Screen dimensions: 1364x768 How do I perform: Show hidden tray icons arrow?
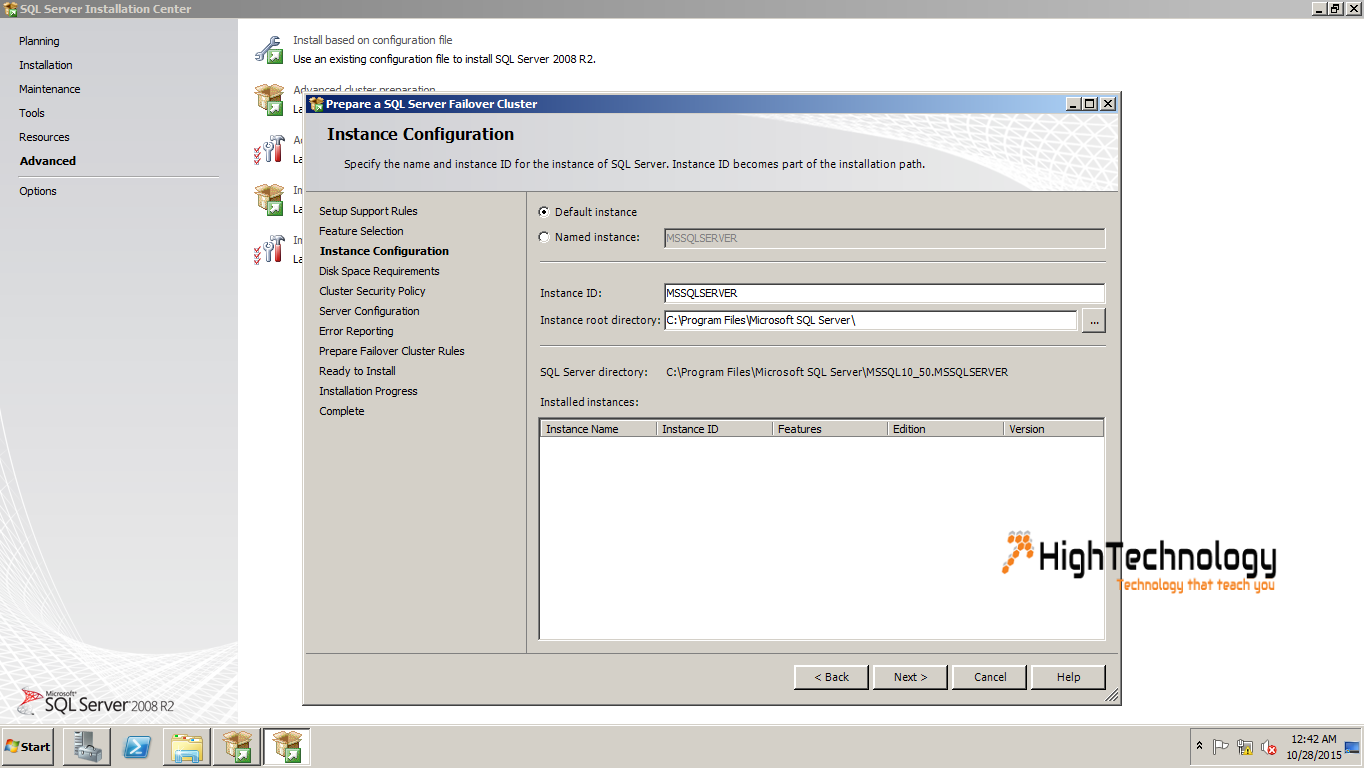coord(1199,746)
